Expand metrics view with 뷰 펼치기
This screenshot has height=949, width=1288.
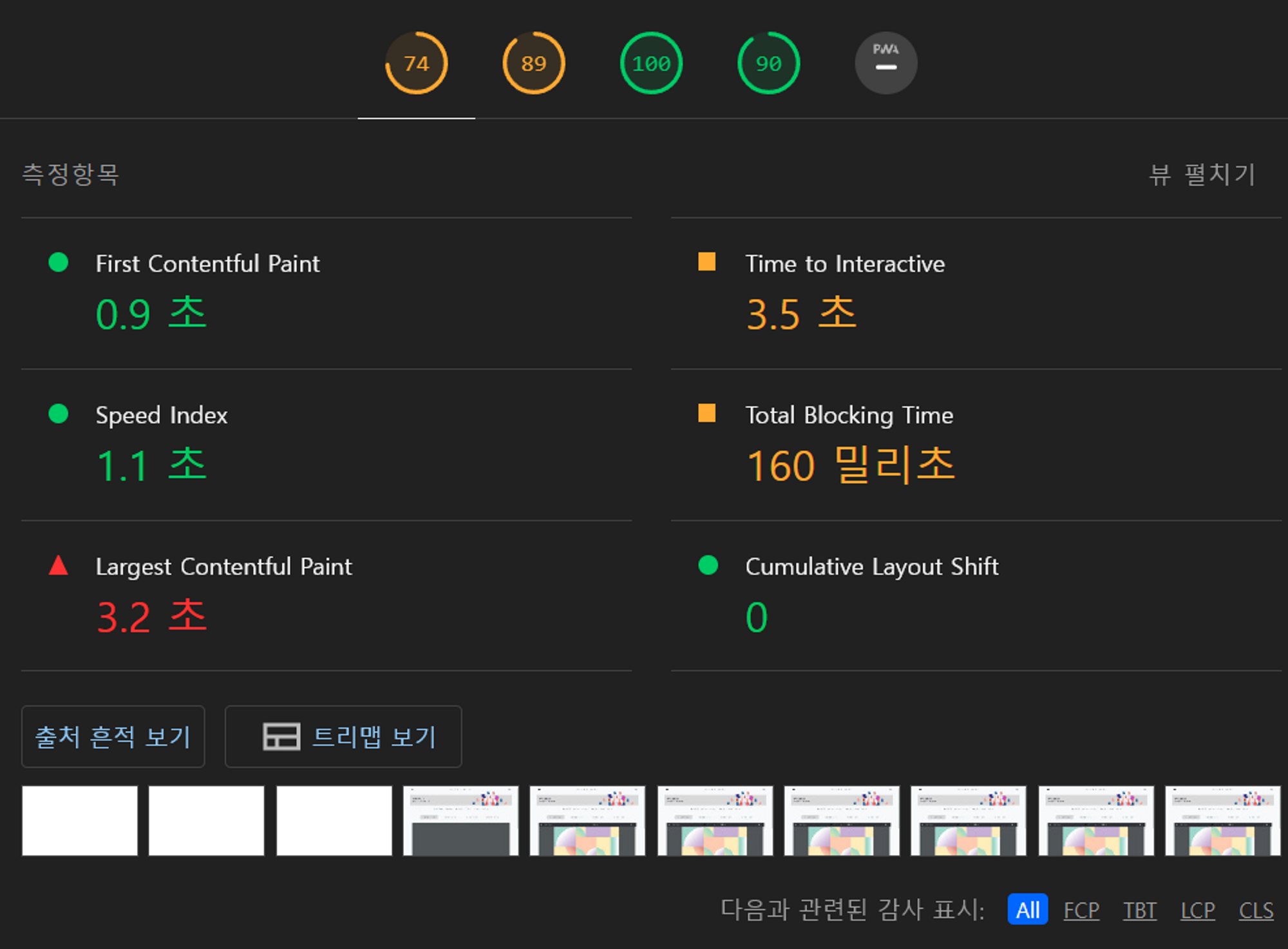point(1202,175)
